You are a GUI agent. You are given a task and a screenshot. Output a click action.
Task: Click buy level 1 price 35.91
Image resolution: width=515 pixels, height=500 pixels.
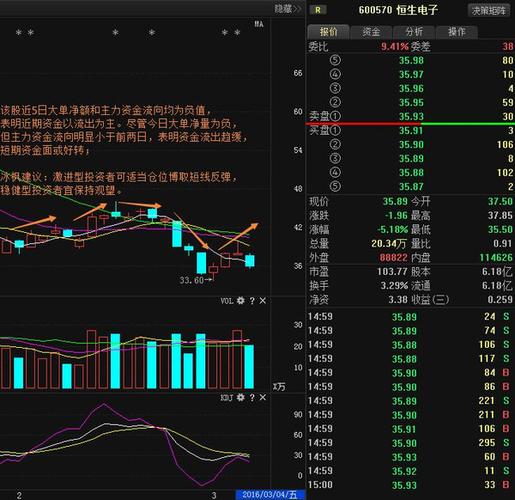point(411,130)
